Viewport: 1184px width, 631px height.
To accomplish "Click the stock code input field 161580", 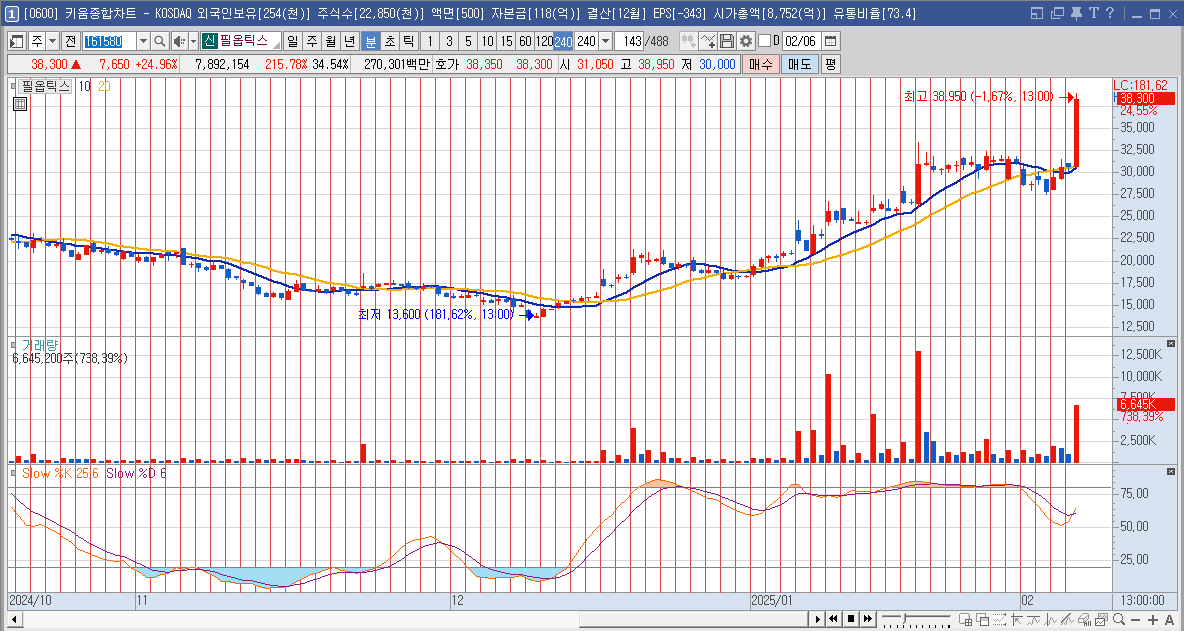I will pyautogui.click(x=109, y=41).
